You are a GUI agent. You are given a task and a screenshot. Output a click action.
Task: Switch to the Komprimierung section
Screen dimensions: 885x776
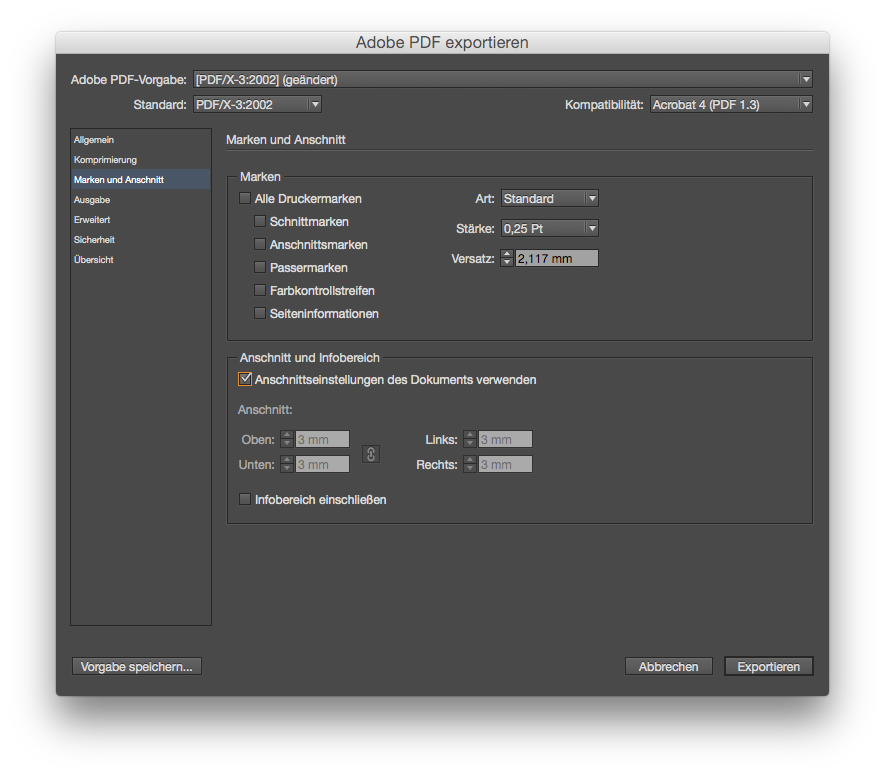tap(141, 160)
